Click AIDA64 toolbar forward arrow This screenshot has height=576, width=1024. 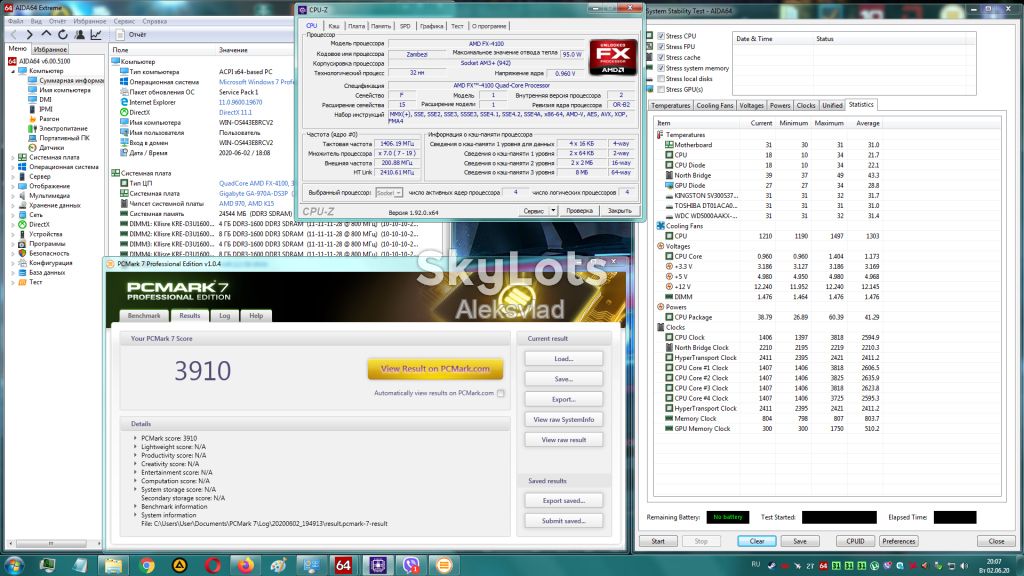coord(29,35)
